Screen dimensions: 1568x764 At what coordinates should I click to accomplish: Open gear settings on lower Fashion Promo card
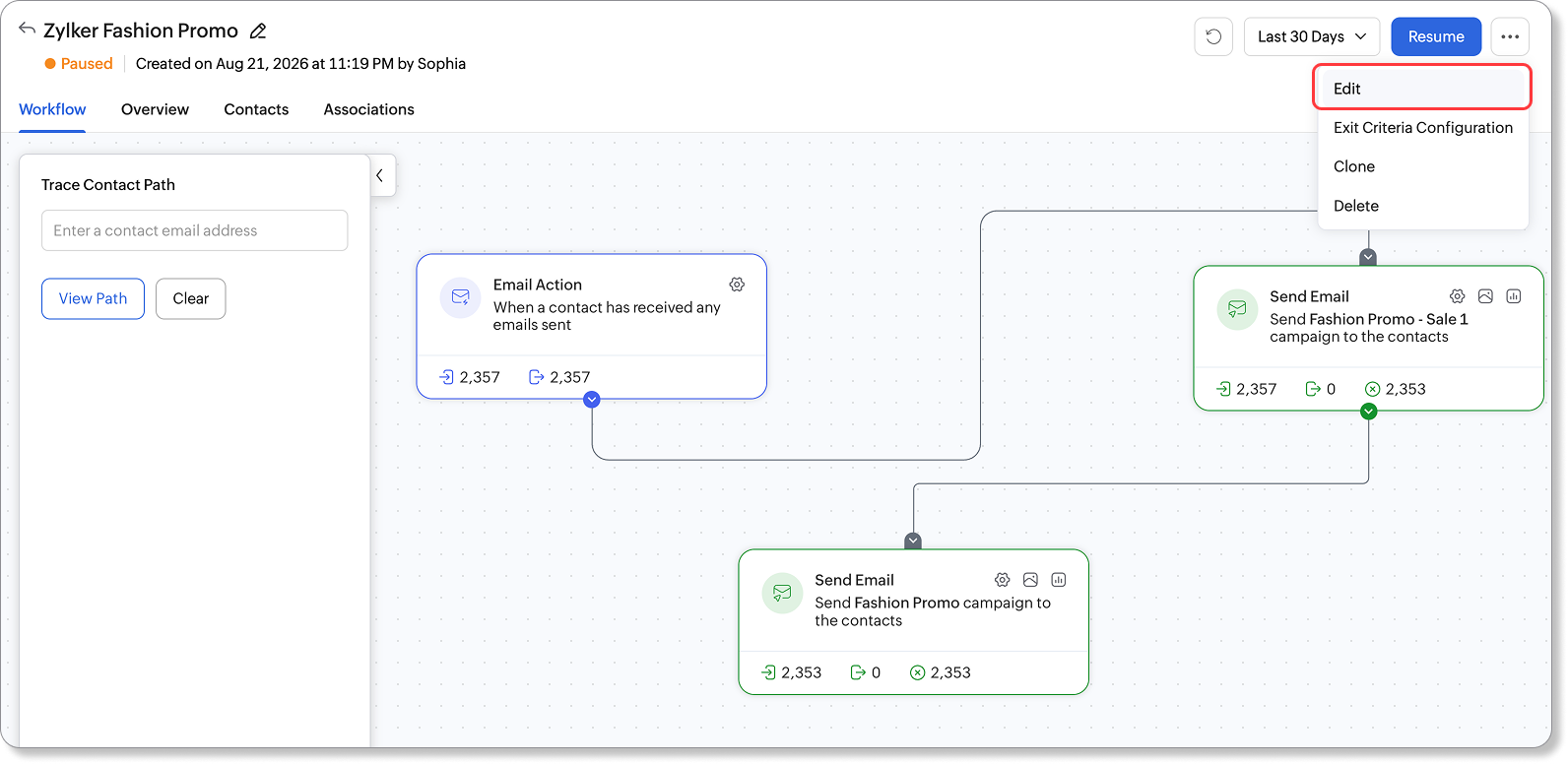1003,580
